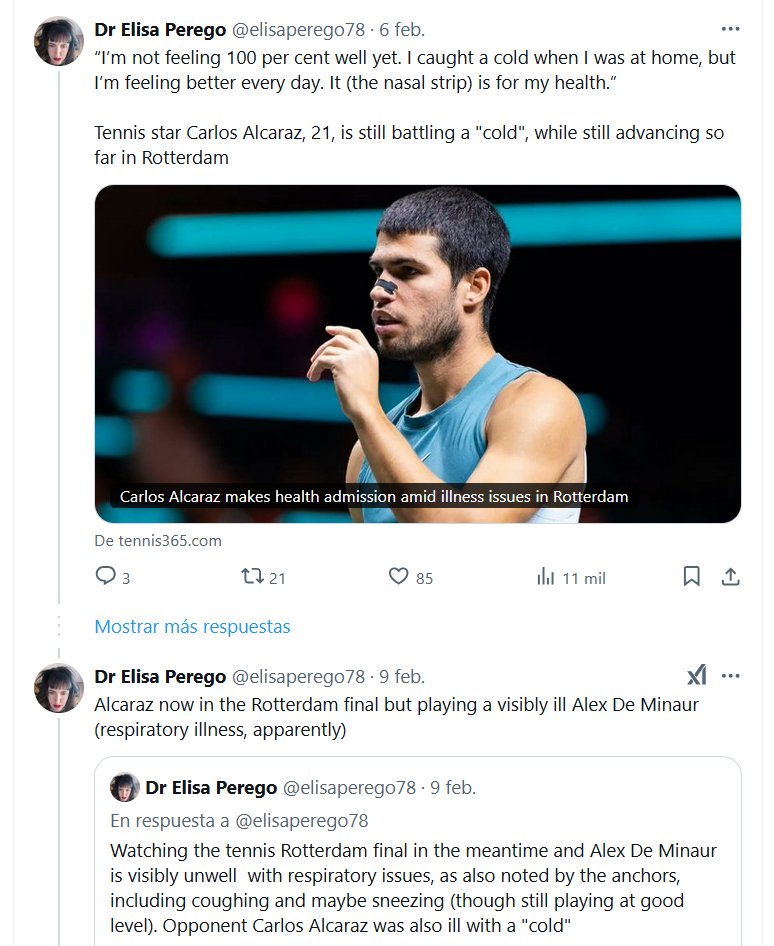
Task: Expand 'Mostrar más respuestas'
Action: pyautogui.click(x=192, y=627)
